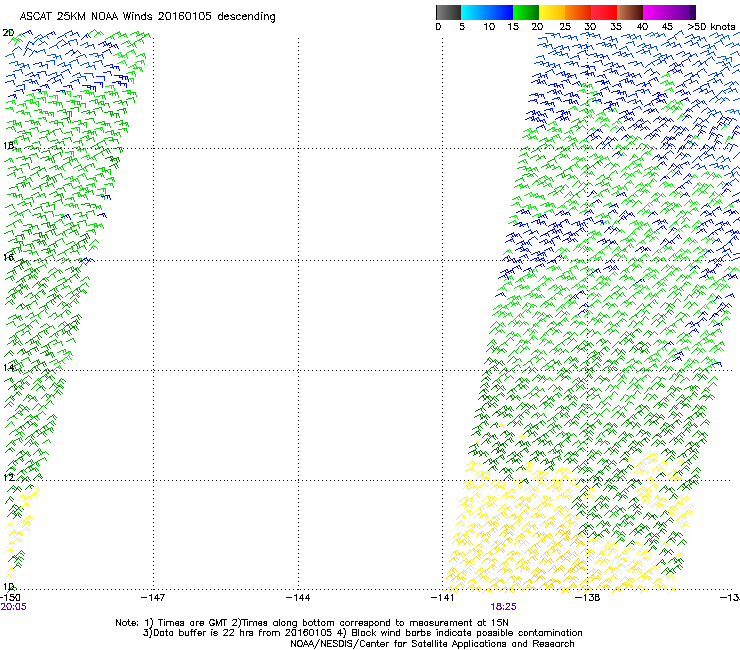The width and height of the screenshot is (740, 650).
Task: Click the longitude -138 axis label
Action: [588, 598]
